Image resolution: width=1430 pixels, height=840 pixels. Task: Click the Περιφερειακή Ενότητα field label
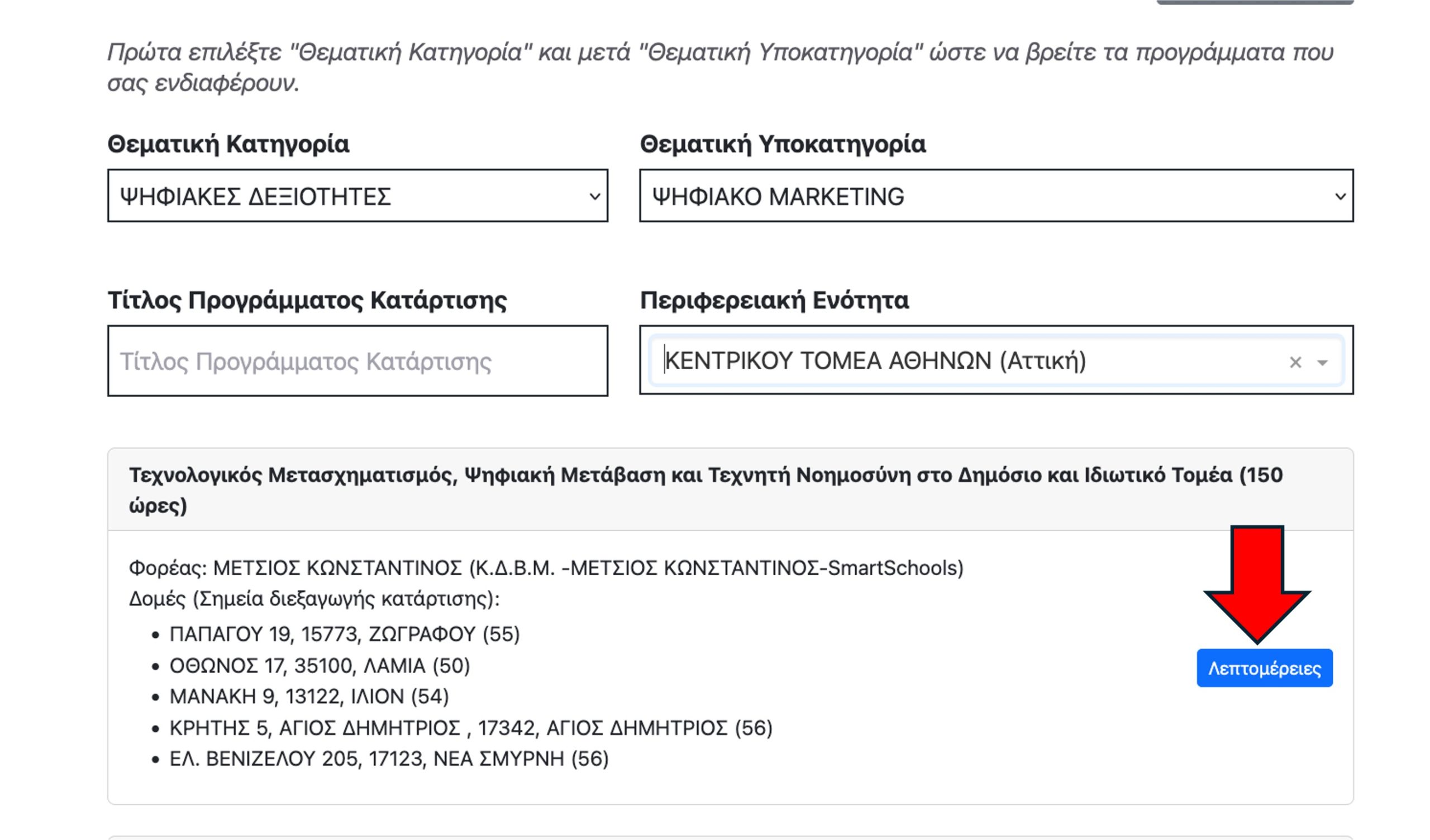[x=774, y=300]
